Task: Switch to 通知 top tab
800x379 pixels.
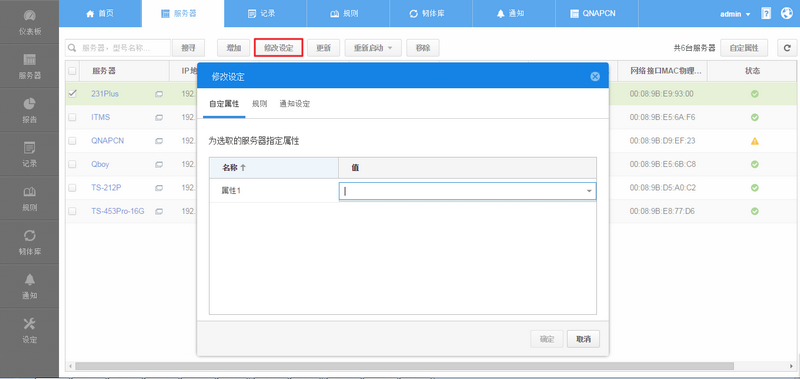Action: coord(514,14)
